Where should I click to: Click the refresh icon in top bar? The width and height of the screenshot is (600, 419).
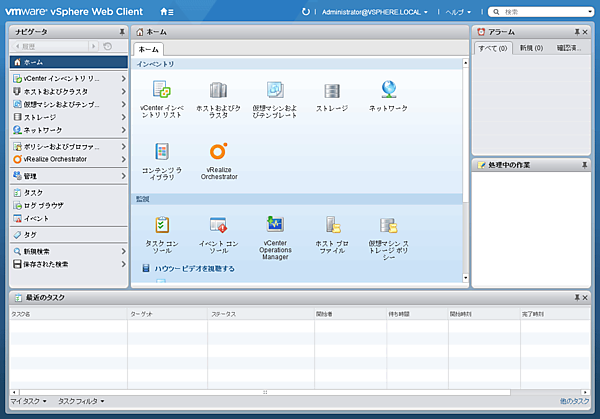click(306, 12)
